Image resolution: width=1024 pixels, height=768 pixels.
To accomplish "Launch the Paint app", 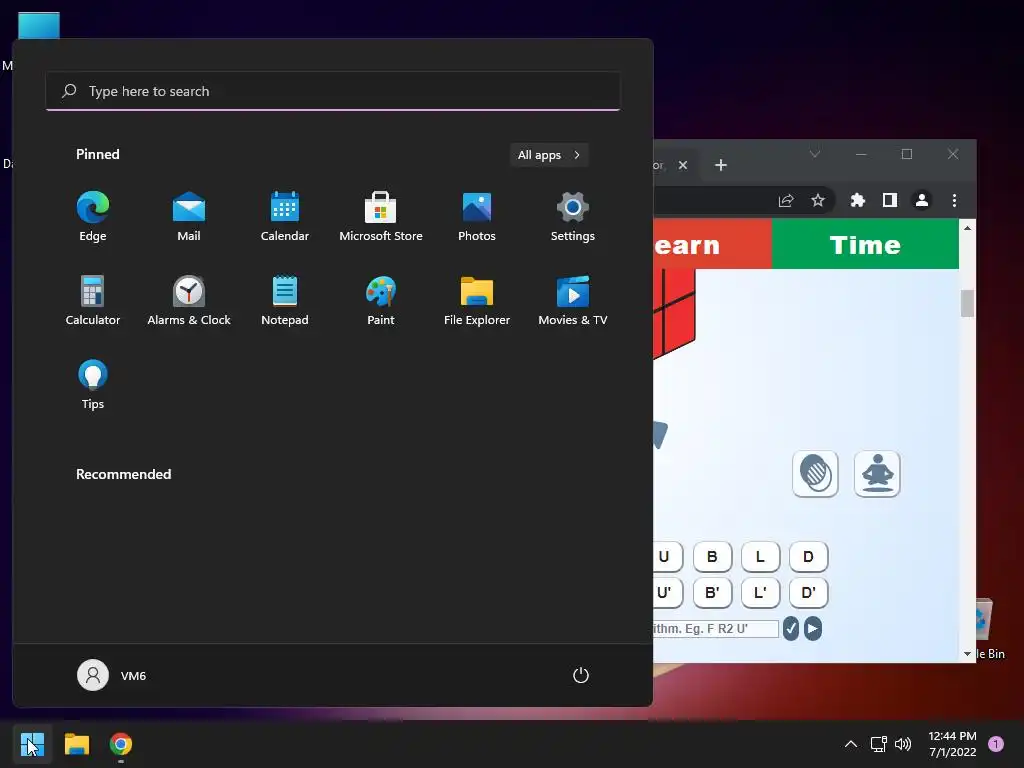I will coord(381,301).
